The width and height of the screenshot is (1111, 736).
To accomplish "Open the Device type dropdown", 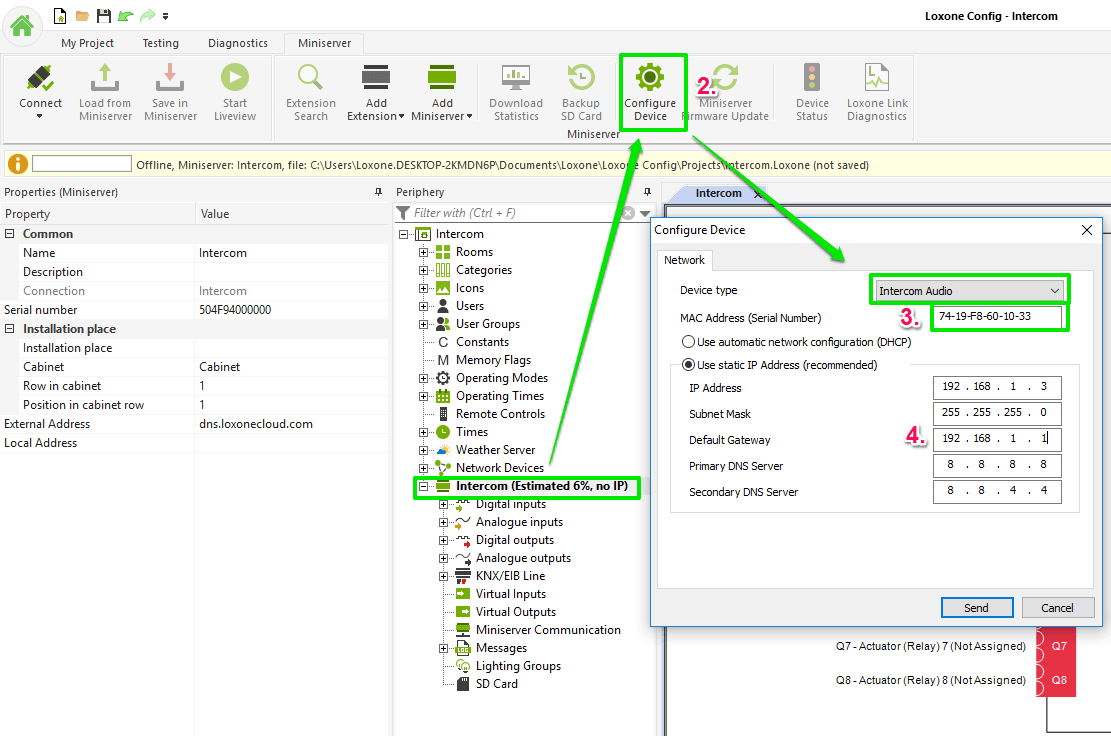I will 968,290.
